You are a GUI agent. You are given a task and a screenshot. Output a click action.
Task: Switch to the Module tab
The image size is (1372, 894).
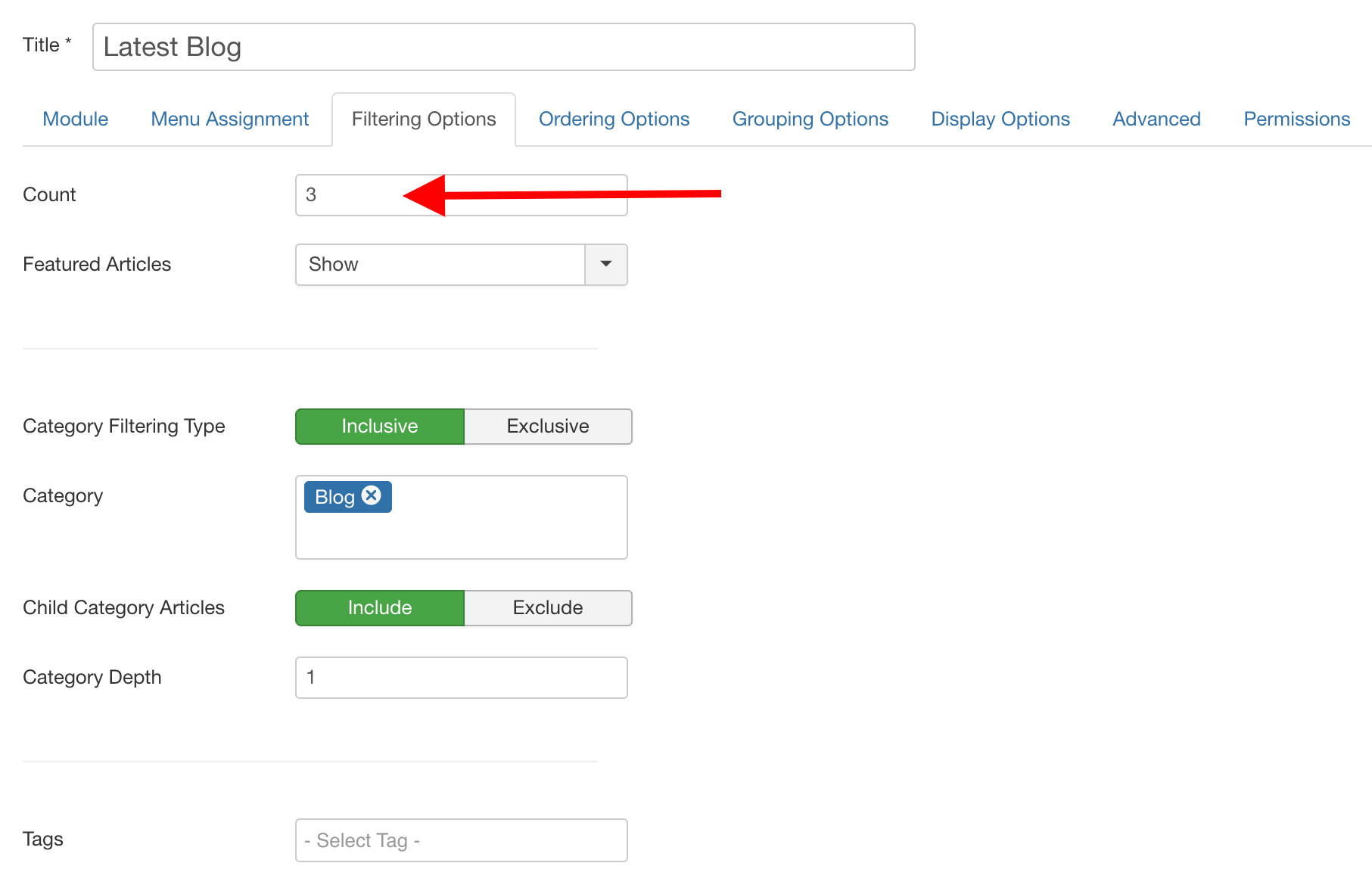coord(75,120)
